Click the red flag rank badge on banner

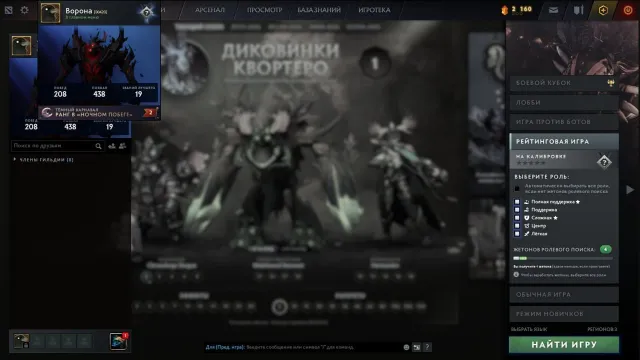pos(150,112)
